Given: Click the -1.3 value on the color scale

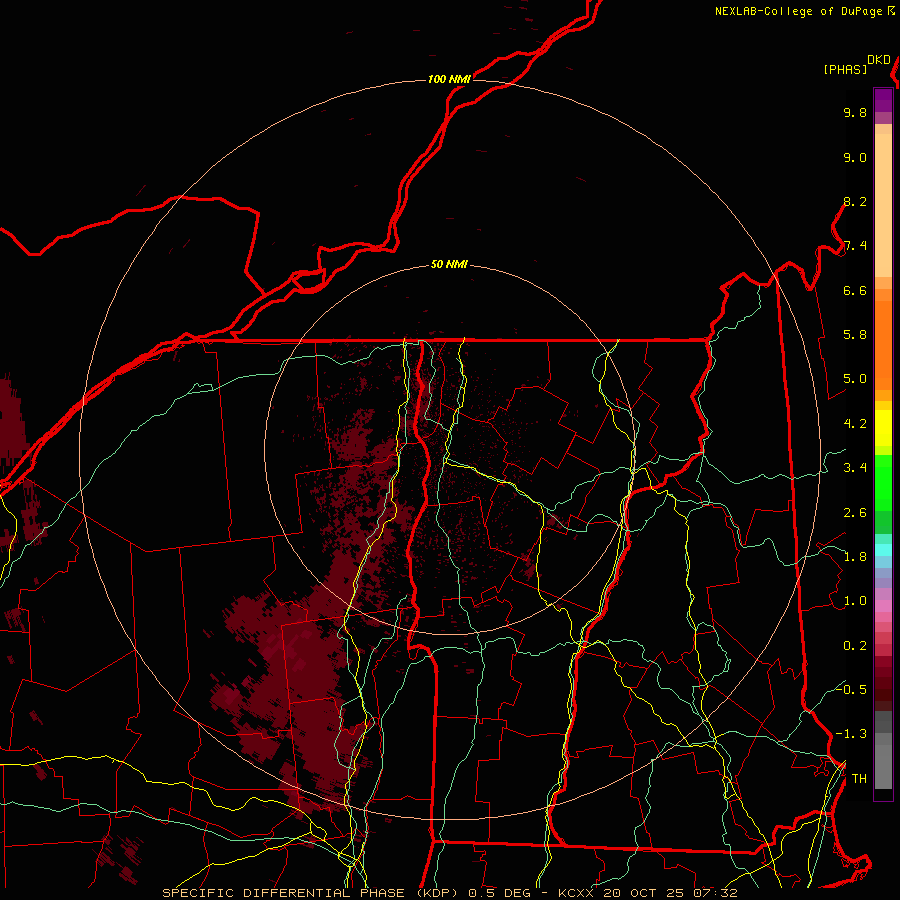Looking at the screenshot, I should pos(852,734).
